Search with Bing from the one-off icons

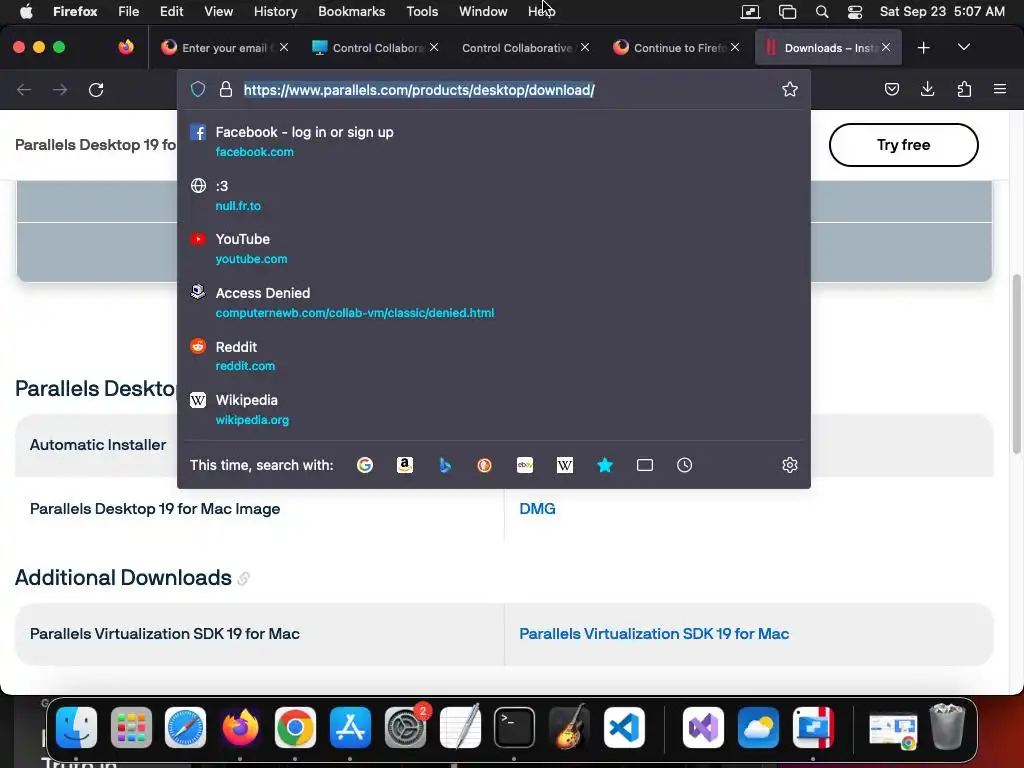[x=445, y=465]
